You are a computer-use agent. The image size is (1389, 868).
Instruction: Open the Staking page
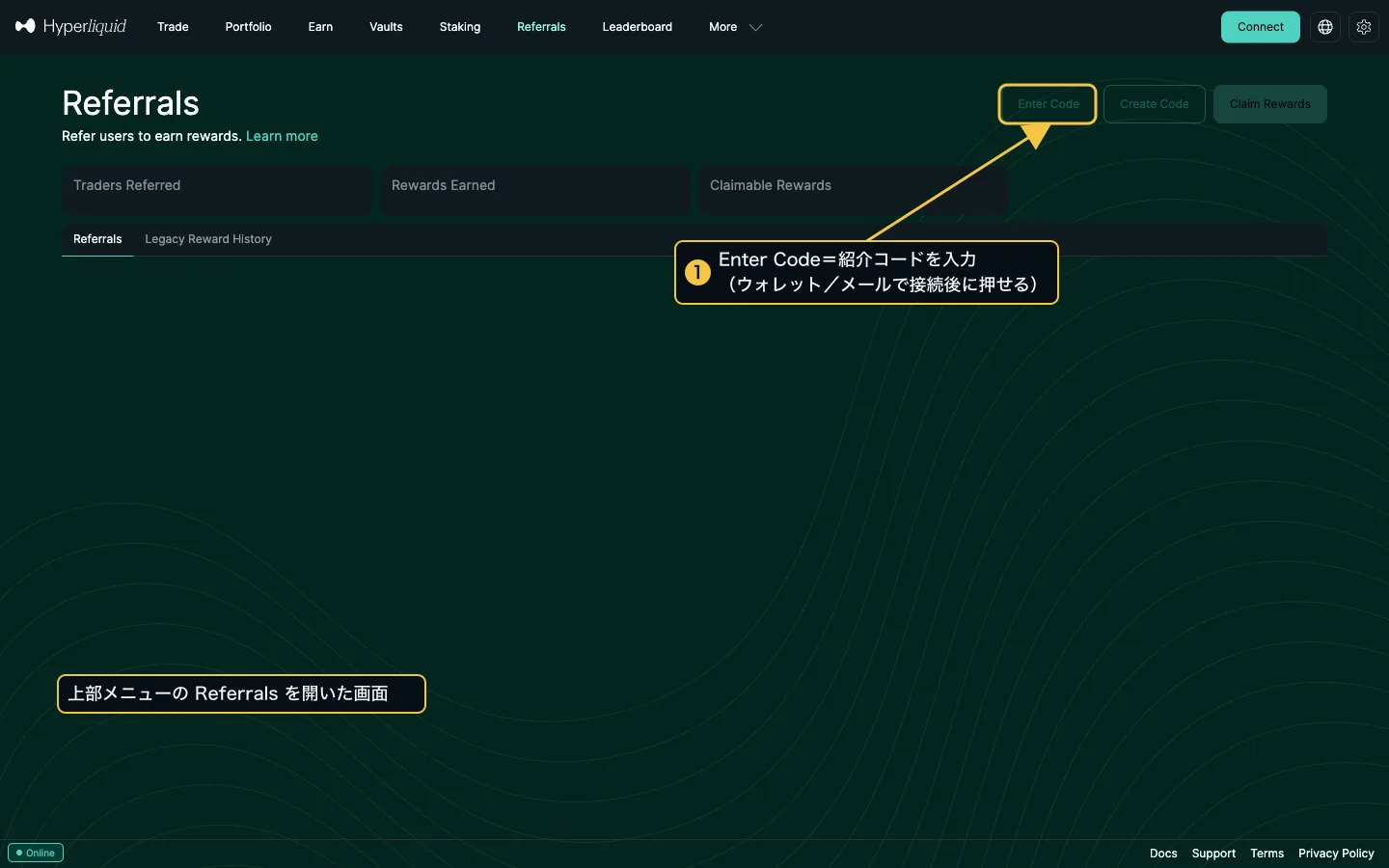(x=460, y=27)
